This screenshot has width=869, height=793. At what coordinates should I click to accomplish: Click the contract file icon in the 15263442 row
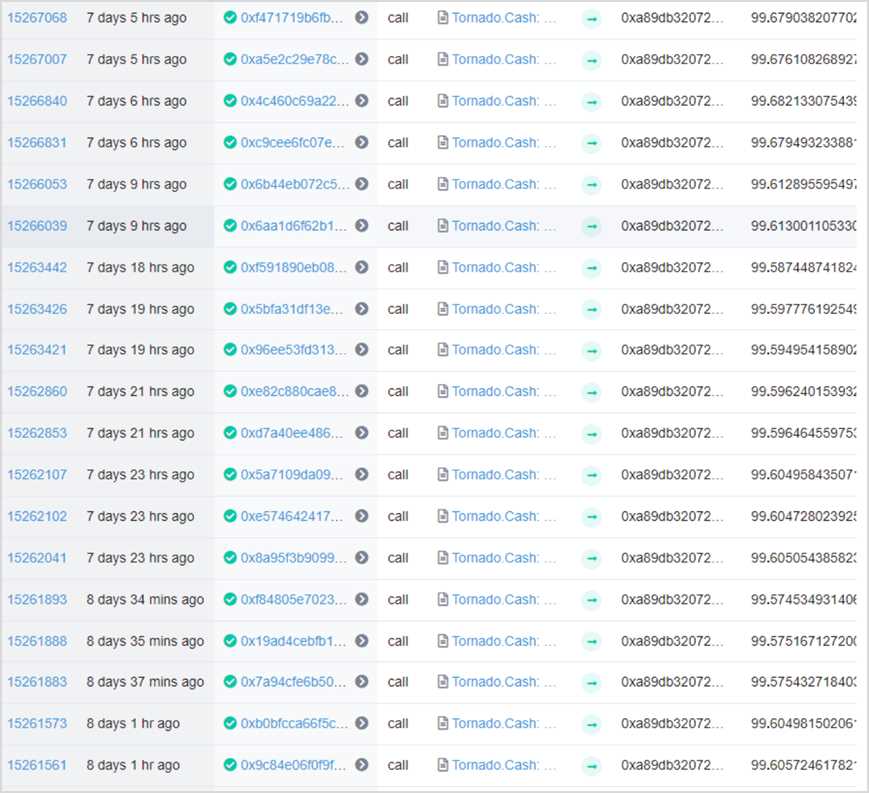point(443,268)
